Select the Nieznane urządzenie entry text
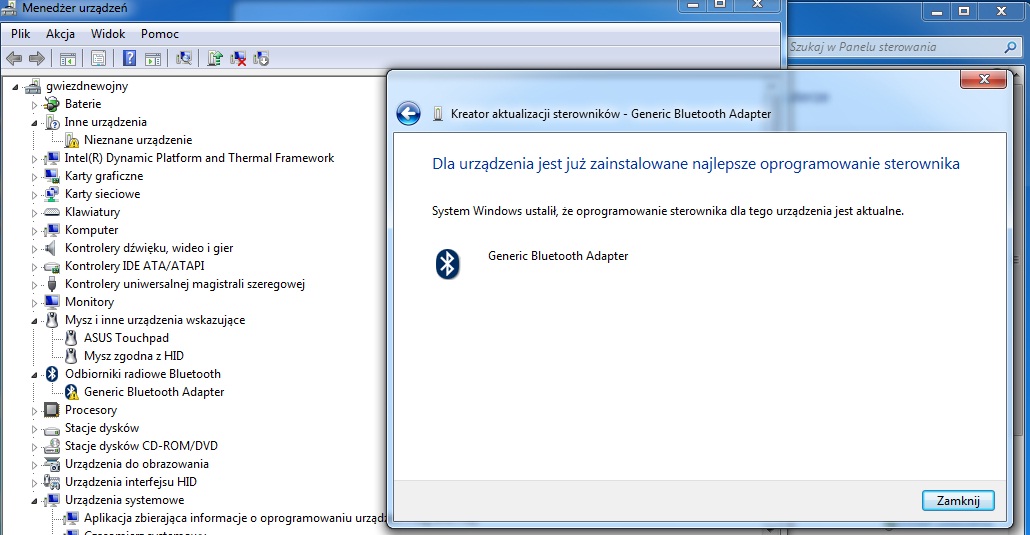The width and height of the screenshot is (1030, 535). click(138, 140)
